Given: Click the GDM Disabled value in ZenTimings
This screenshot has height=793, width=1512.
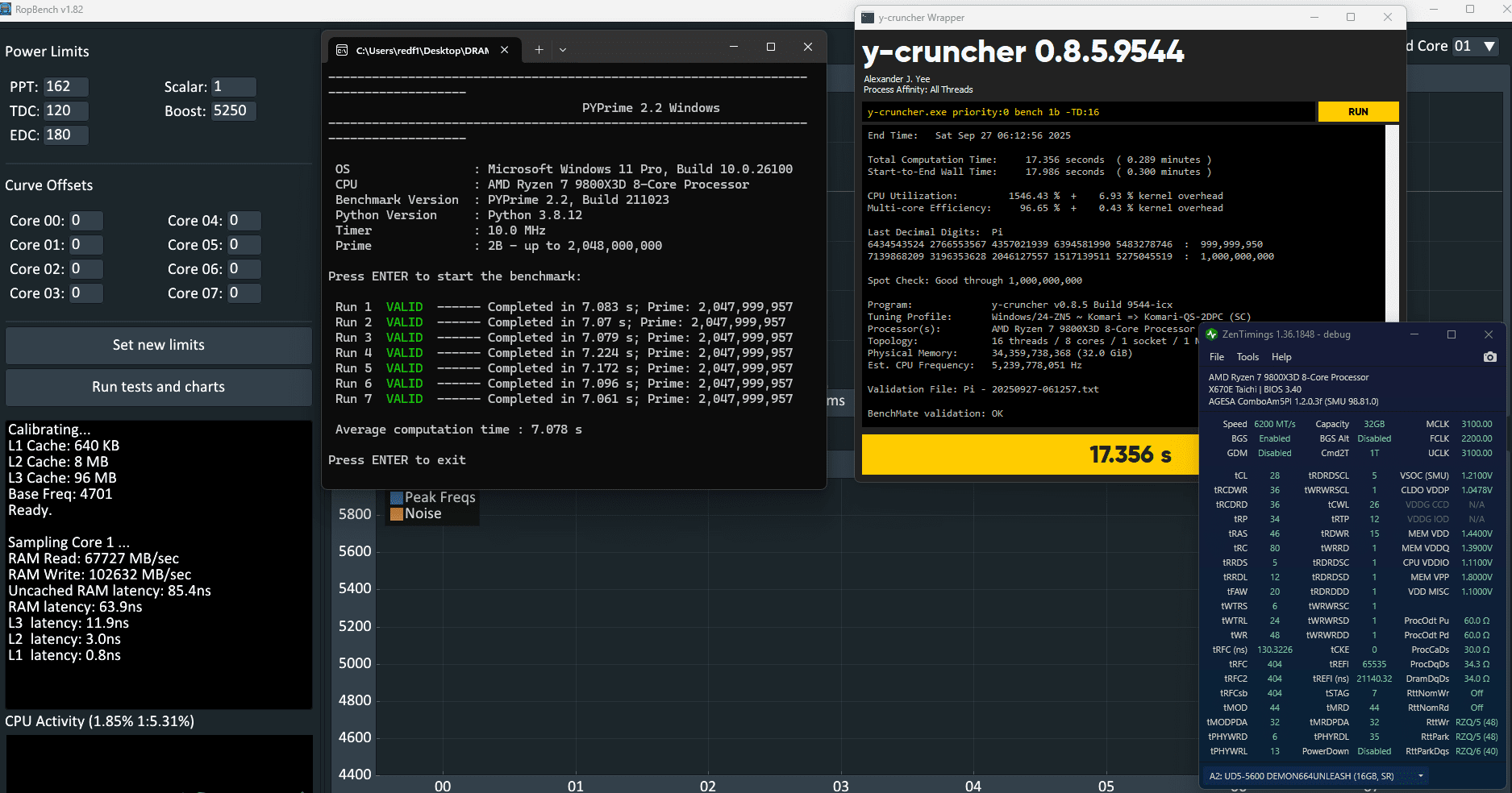Looking at the screenshot, I should (x=1275, y=453).
